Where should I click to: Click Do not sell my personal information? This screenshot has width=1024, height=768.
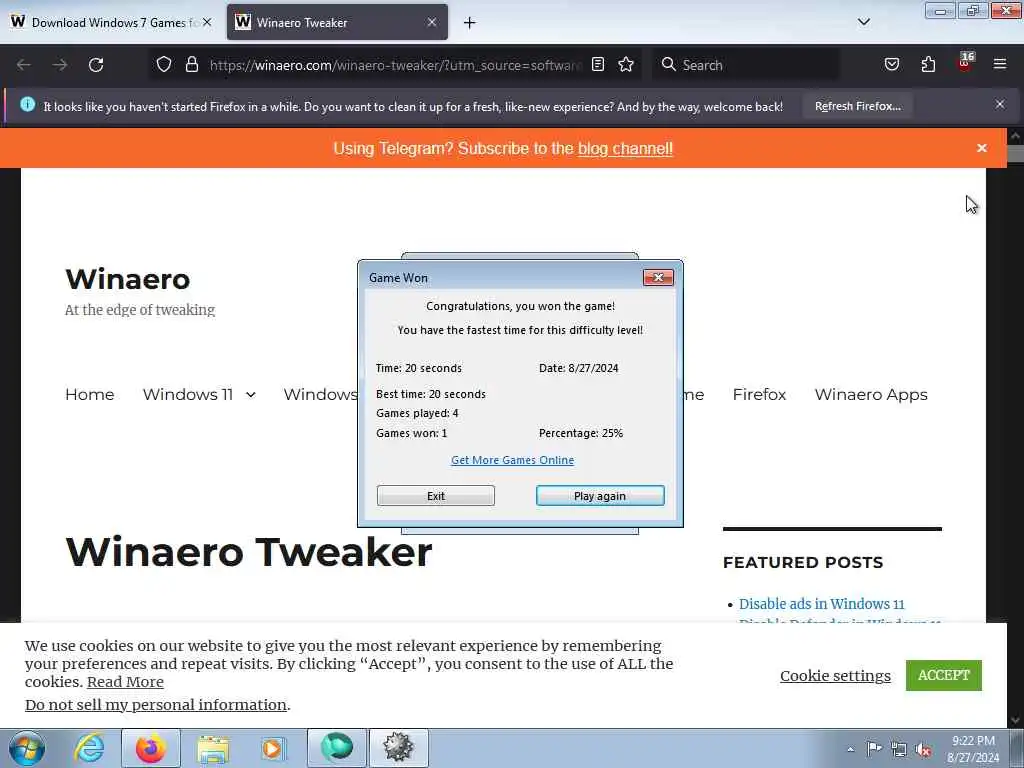(155, 705)
